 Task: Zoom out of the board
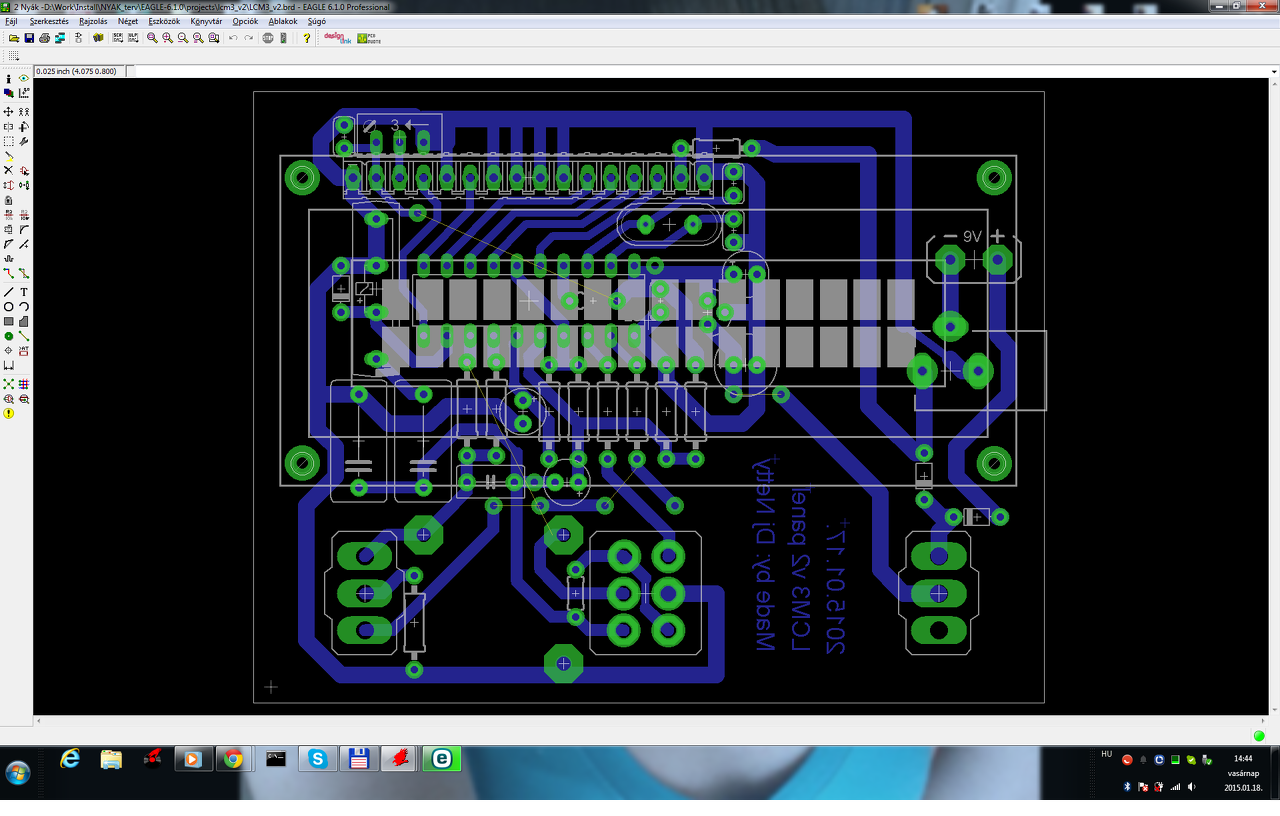183,38
